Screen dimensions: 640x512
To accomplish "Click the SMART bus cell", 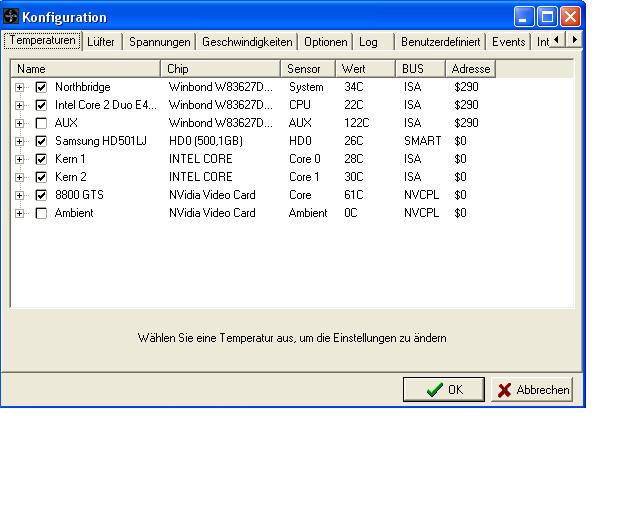I will point(422,141).
